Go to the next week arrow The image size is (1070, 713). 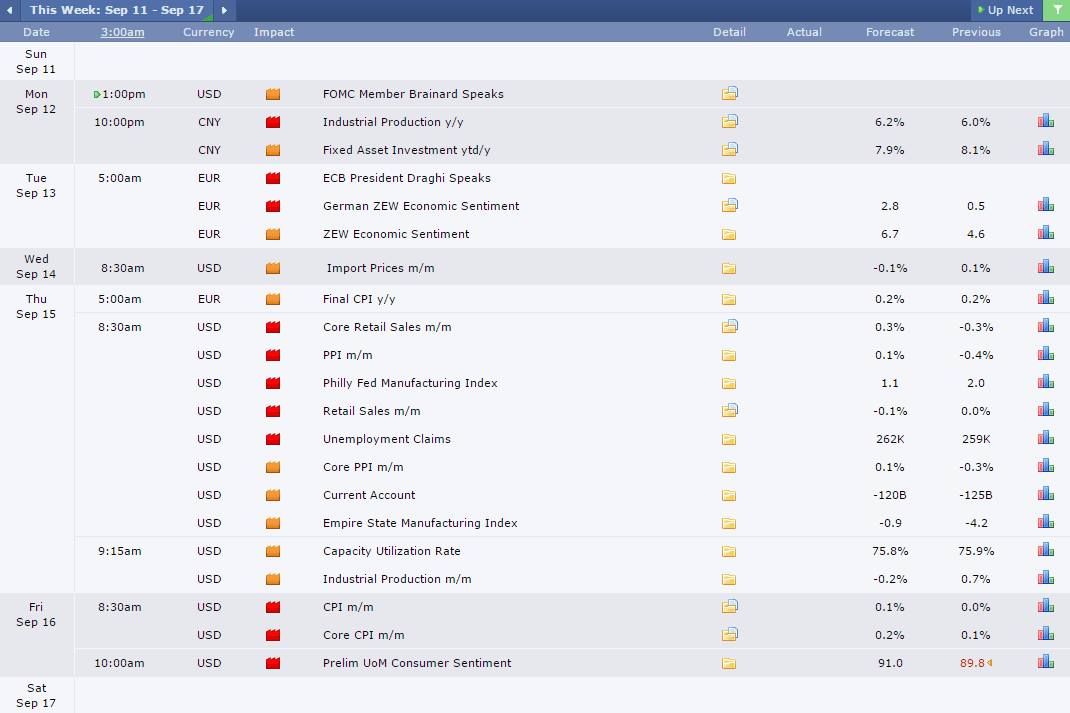tap(225, 10)
